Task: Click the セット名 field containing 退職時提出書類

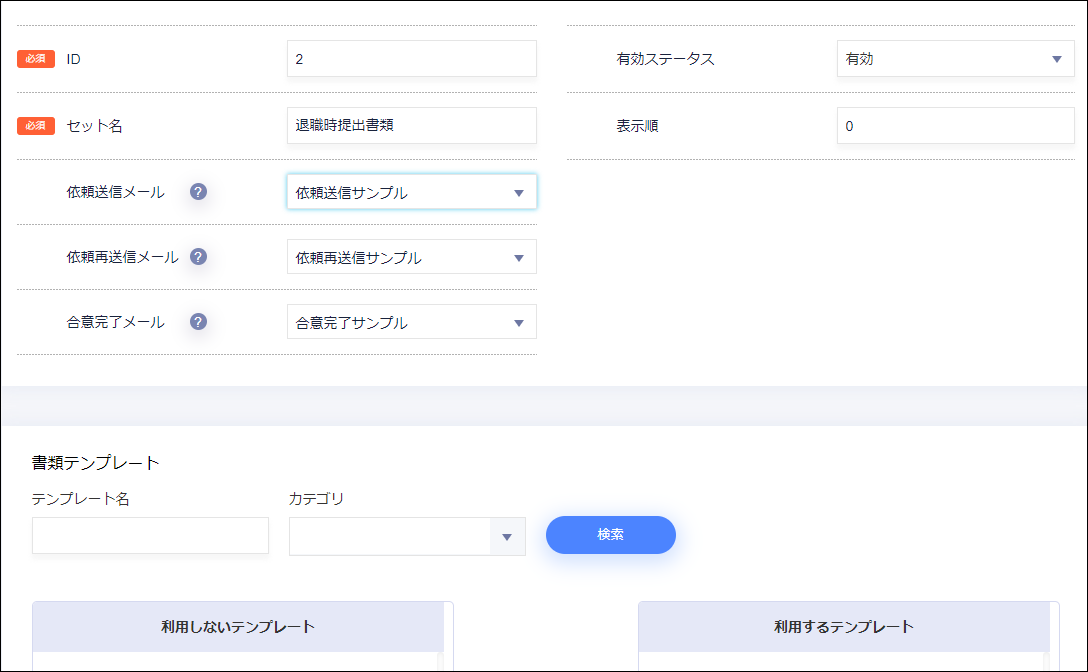Action: click(x=411, y=125)
